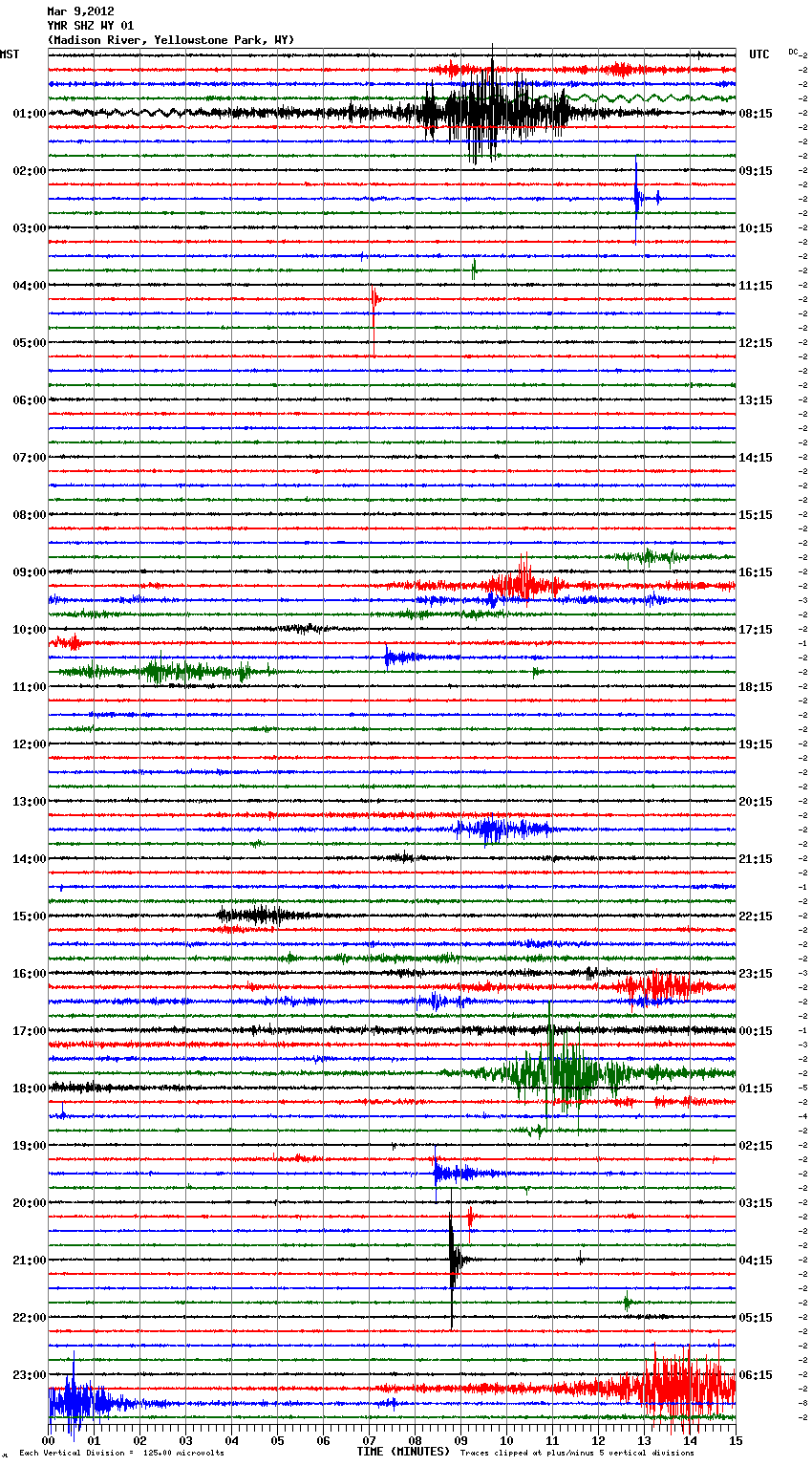Click the 'Each Vertical Division = 125.00 microvolts' note
The height and width of the screenshot is (1466, 812).
point(121,1453)
